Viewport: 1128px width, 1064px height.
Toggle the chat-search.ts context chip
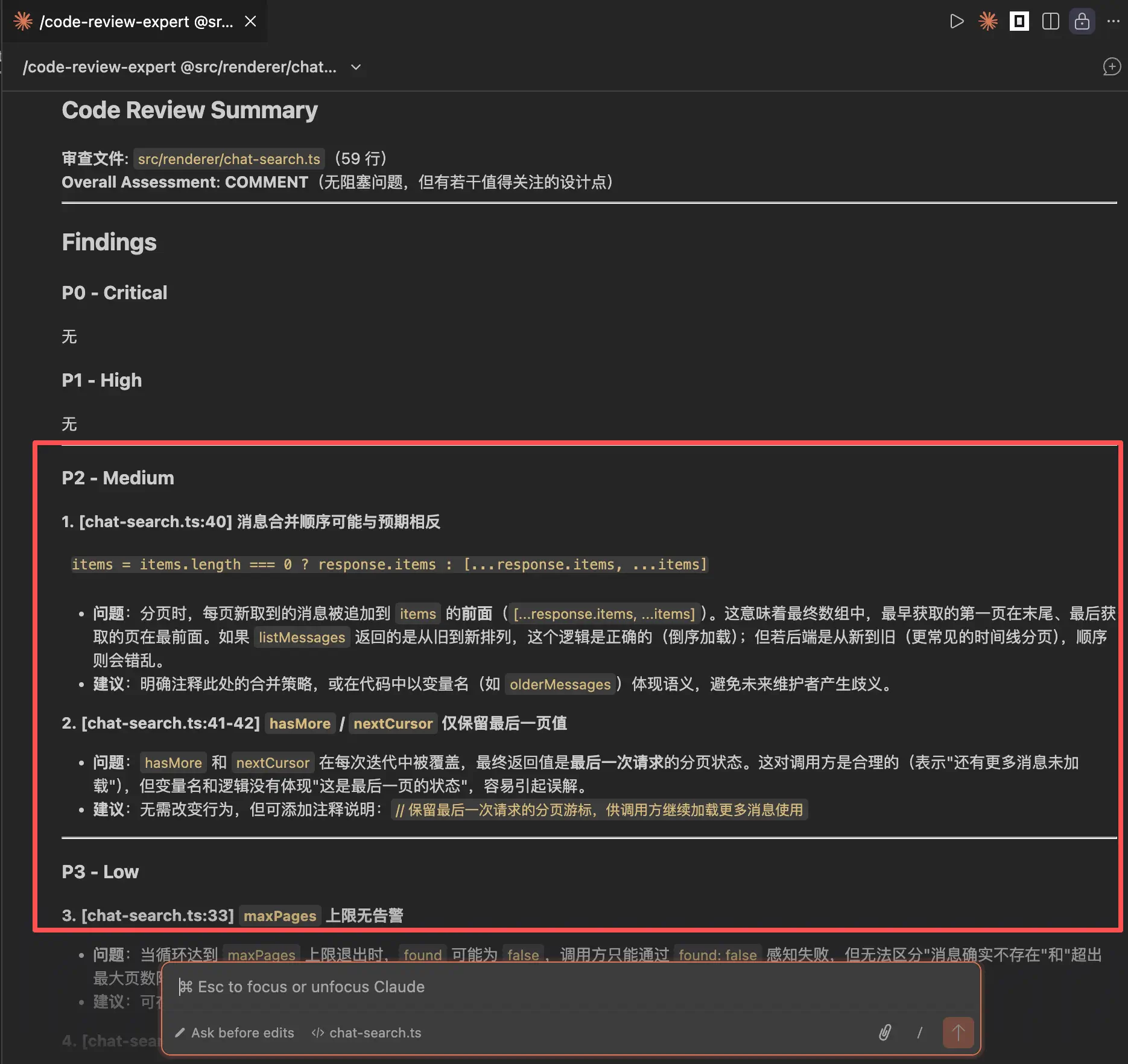(x=366, y=1033)
